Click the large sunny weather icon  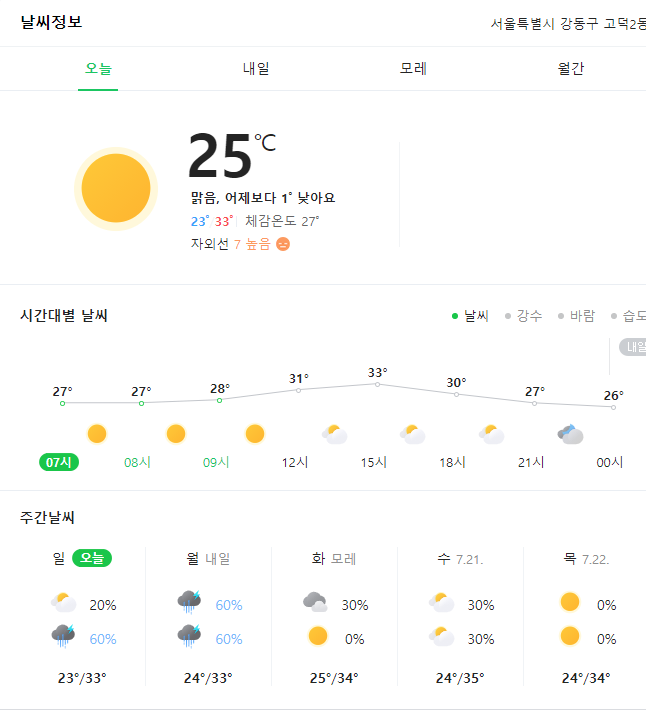[x=116, y=188]
